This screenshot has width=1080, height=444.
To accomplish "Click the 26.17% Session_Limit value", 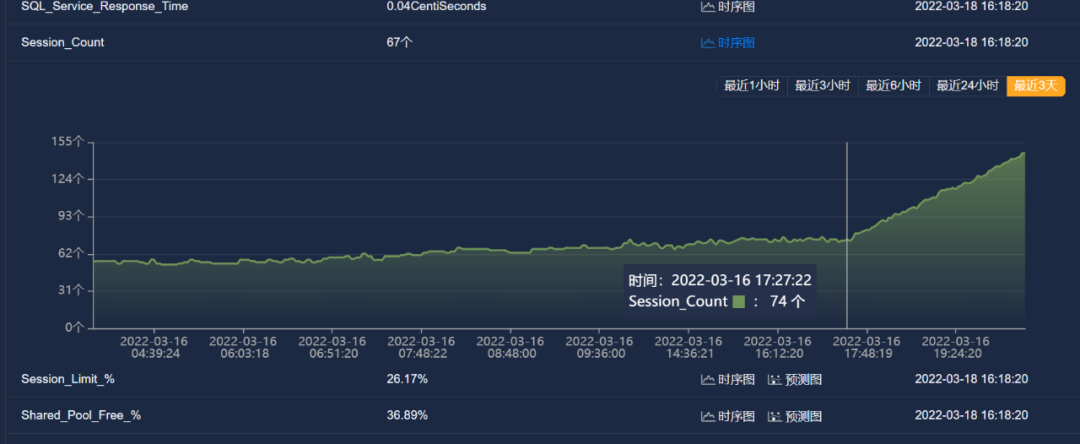I will [x=407, y=379].
